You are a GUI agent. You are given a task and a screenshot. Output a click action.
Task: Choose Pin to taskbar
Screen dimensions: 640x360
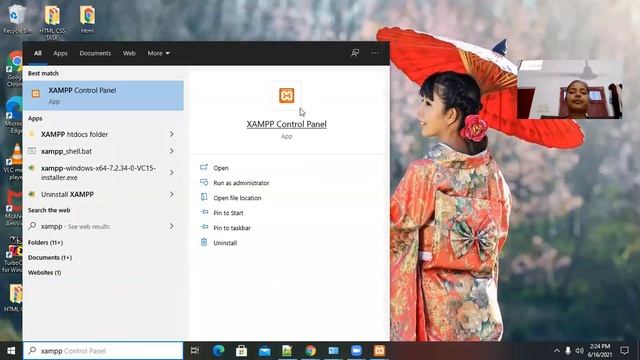(232, 228)
